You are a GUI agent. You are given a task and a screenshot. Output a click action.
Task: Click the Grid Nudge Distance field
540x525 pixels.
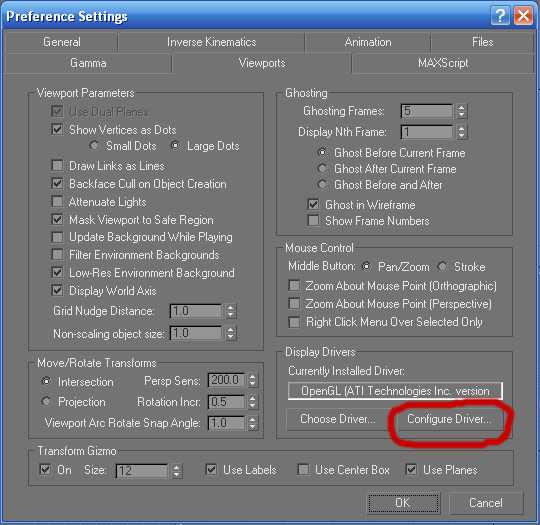[196, 311]
